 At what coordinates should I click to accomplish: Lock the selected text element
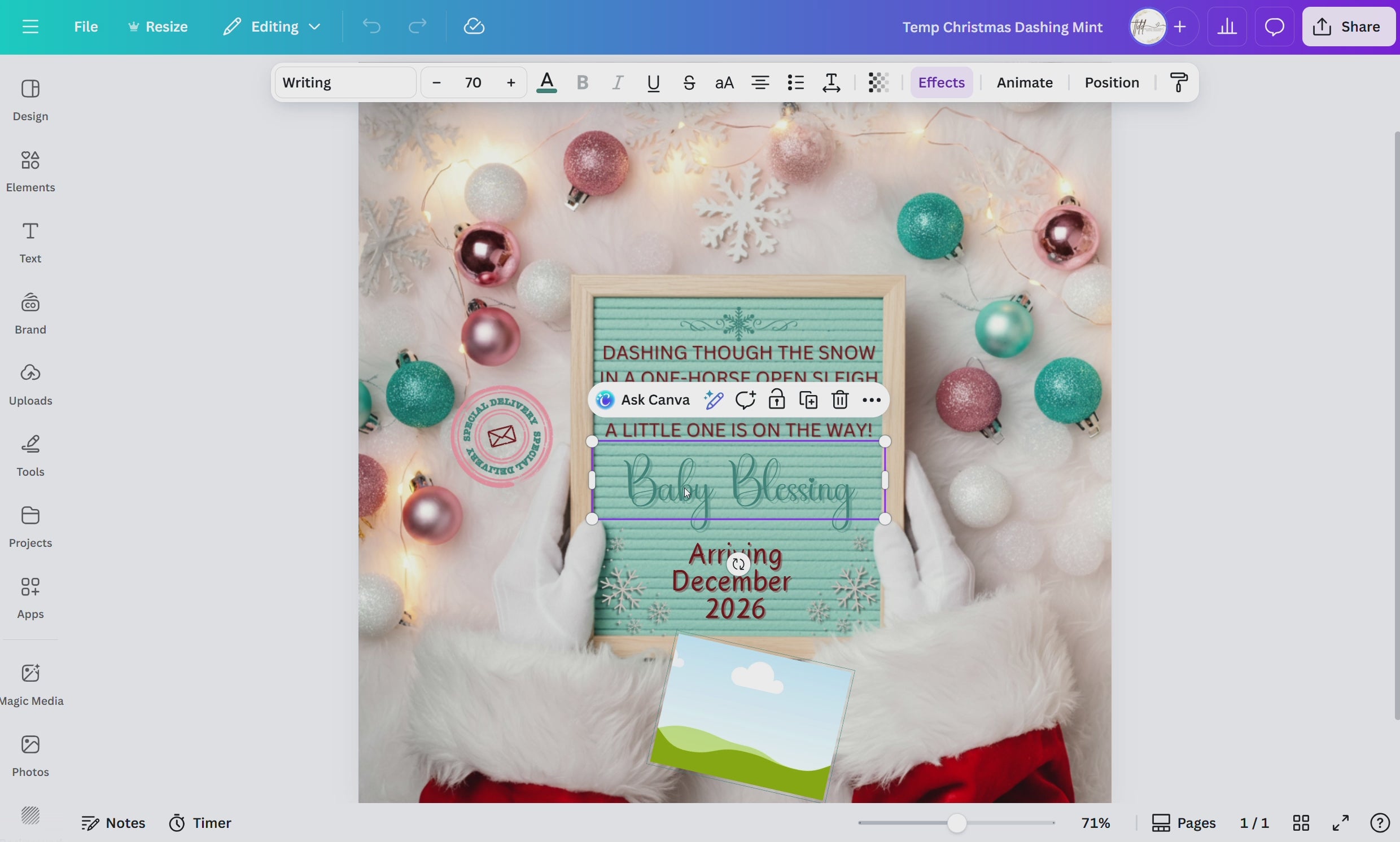776,400
